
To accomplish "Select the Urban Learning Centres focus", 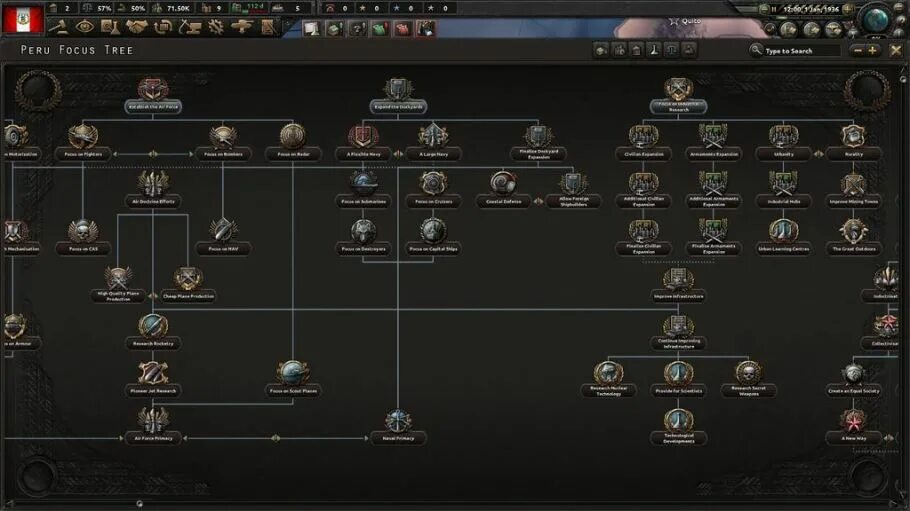I will tap(783, 237).
